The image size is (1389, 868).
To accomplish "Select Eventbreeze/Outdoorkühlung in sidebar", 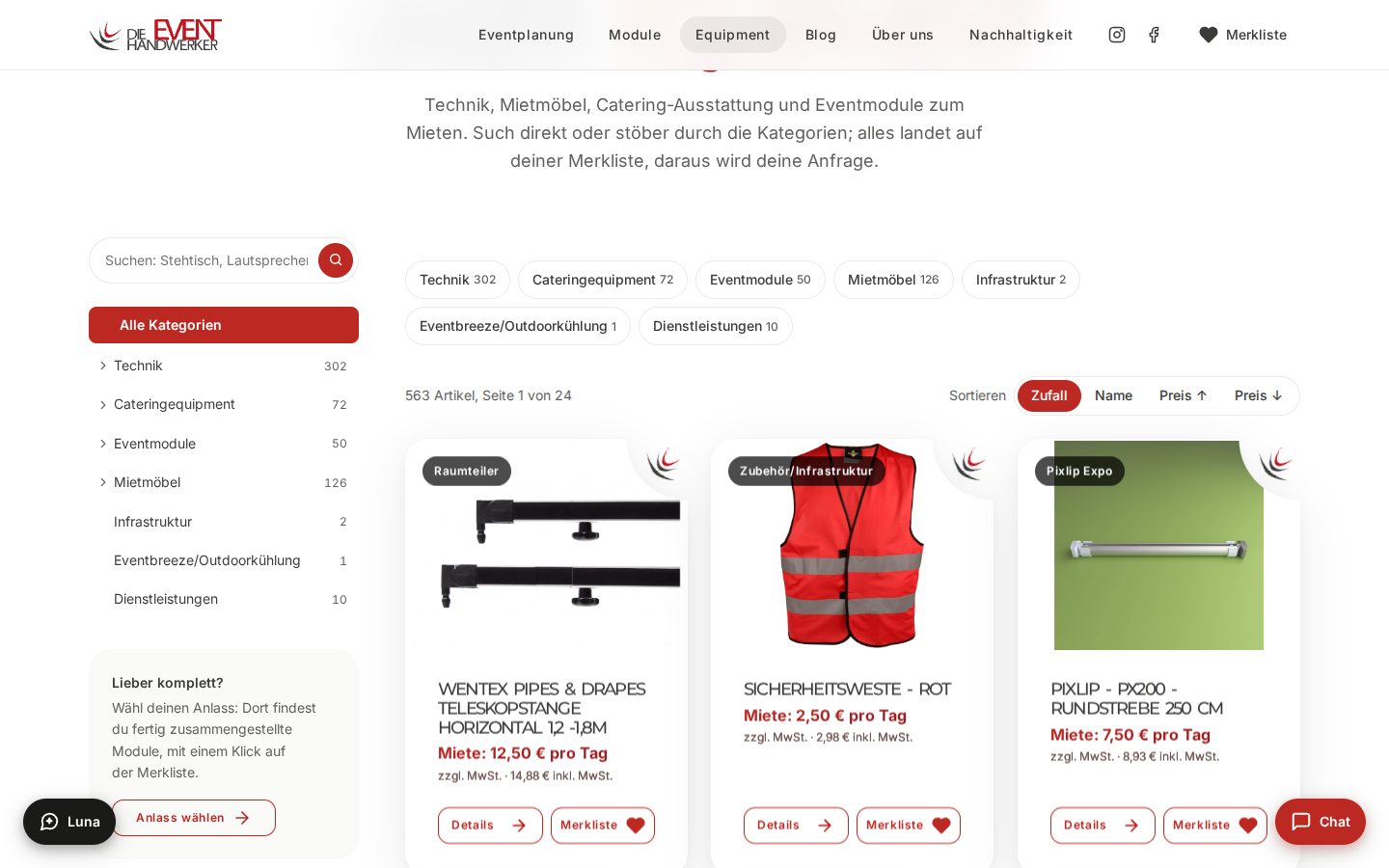I will pyautogui.click(x=224, y=560).
